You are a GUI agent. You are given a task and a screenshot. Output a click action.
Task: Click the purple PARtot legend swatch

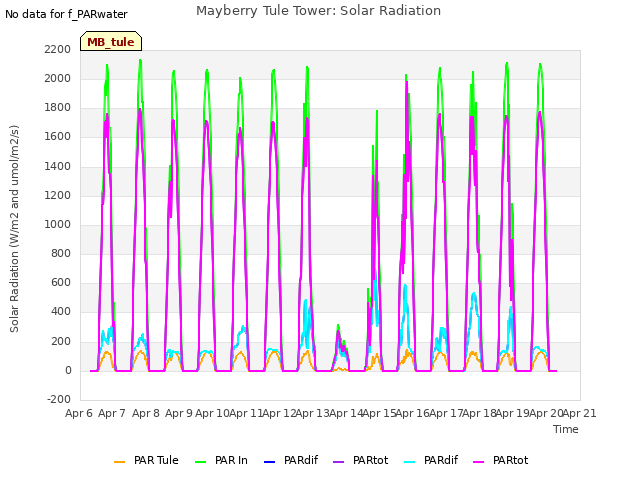[339, 462]
